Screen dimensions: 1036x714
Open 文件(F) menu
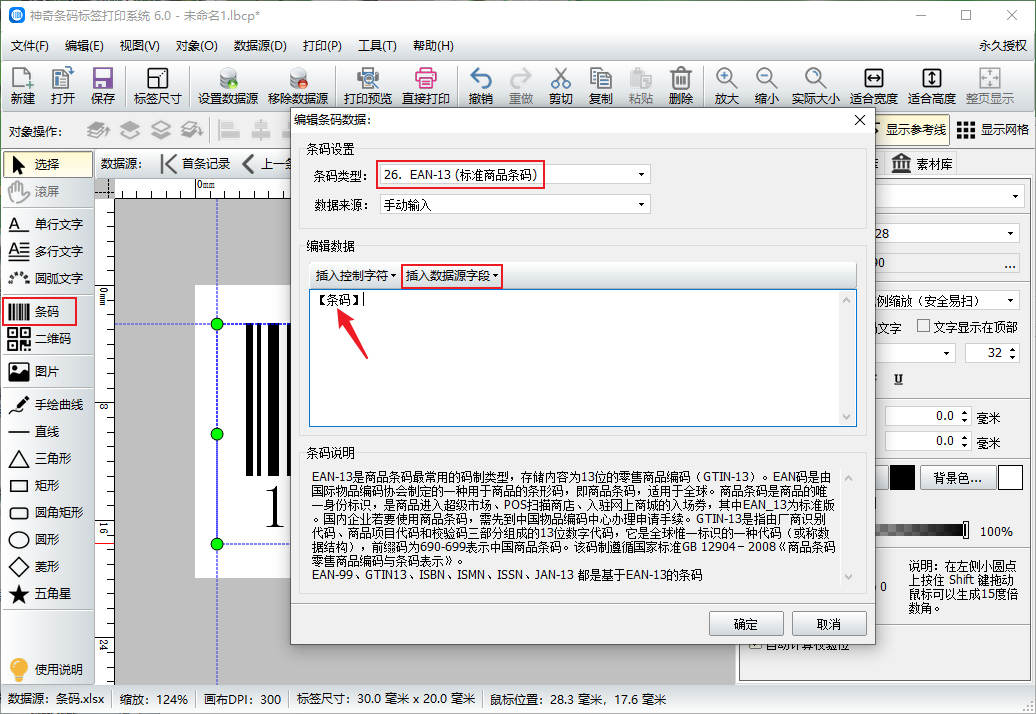pyautogui.click(x=30, y=46)
